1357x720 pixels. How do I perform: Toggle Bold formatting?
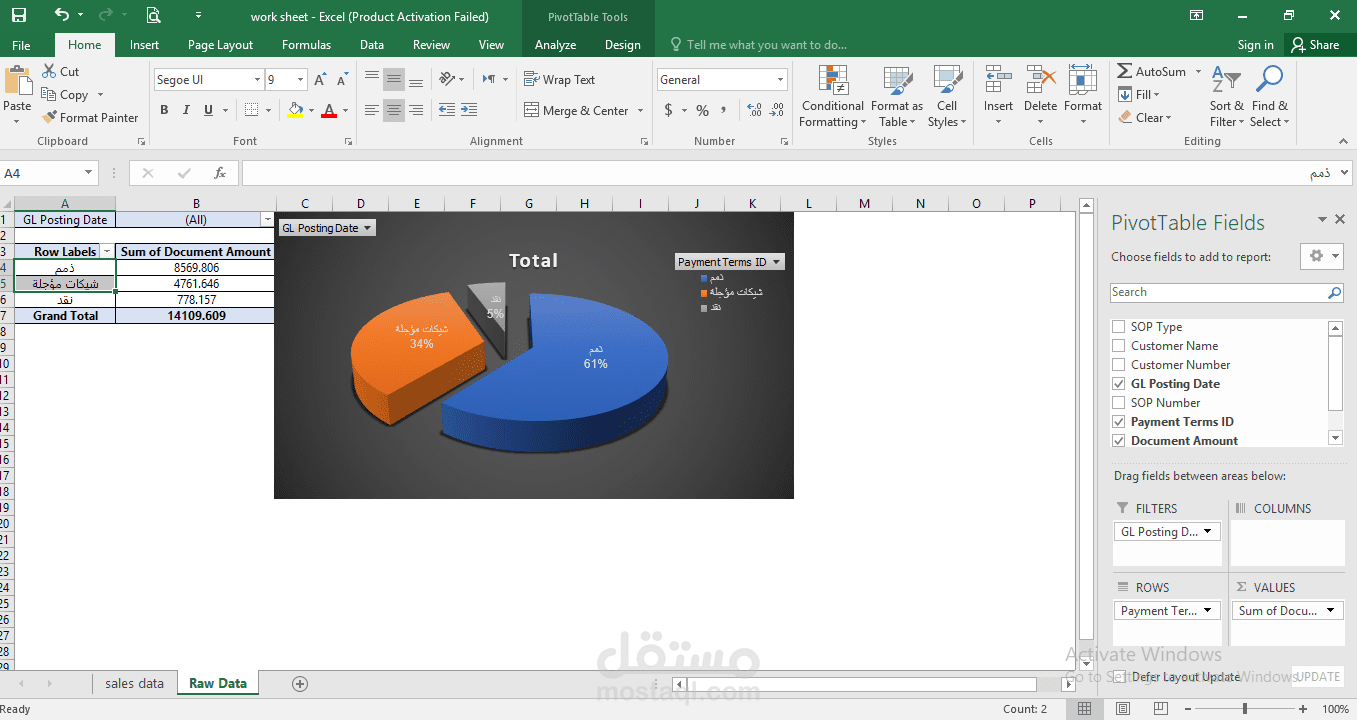[x=165, y=110]
